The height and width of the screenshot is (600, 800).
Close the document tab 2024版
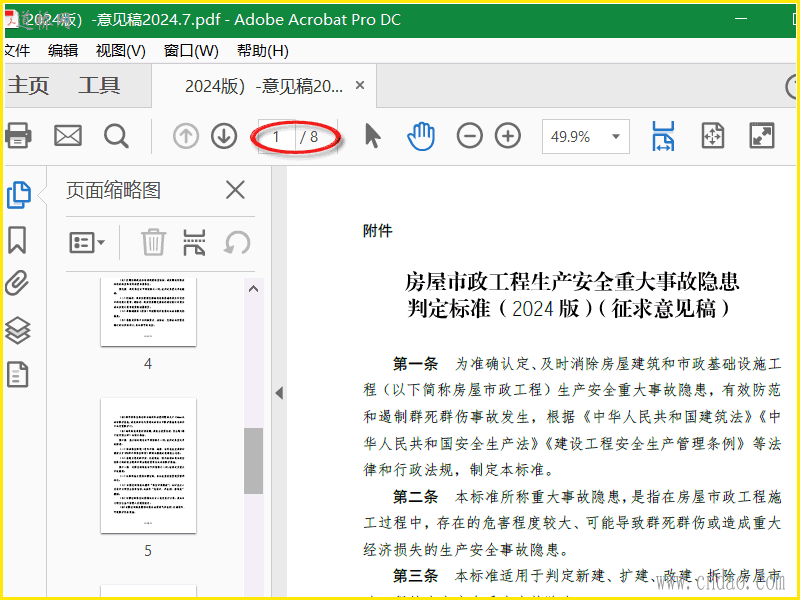(x=360, y=85)
